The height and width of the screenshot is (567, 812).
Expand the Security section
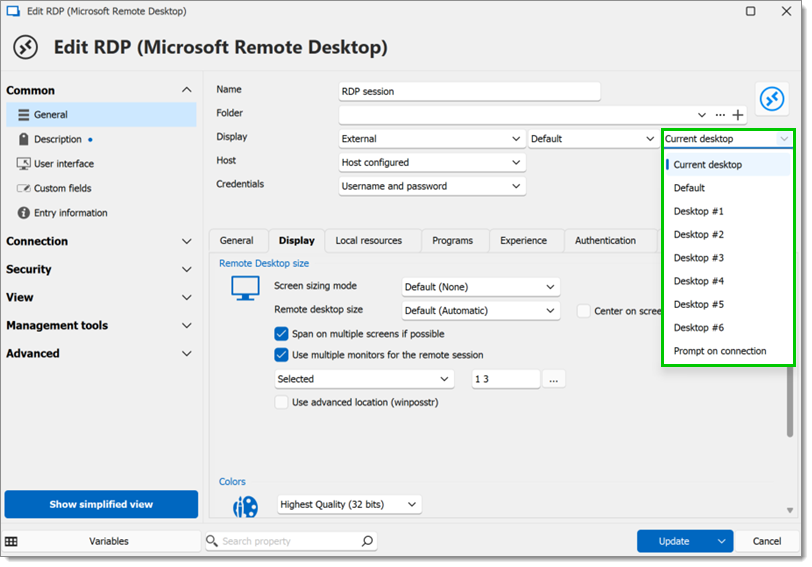pos(186,269)
